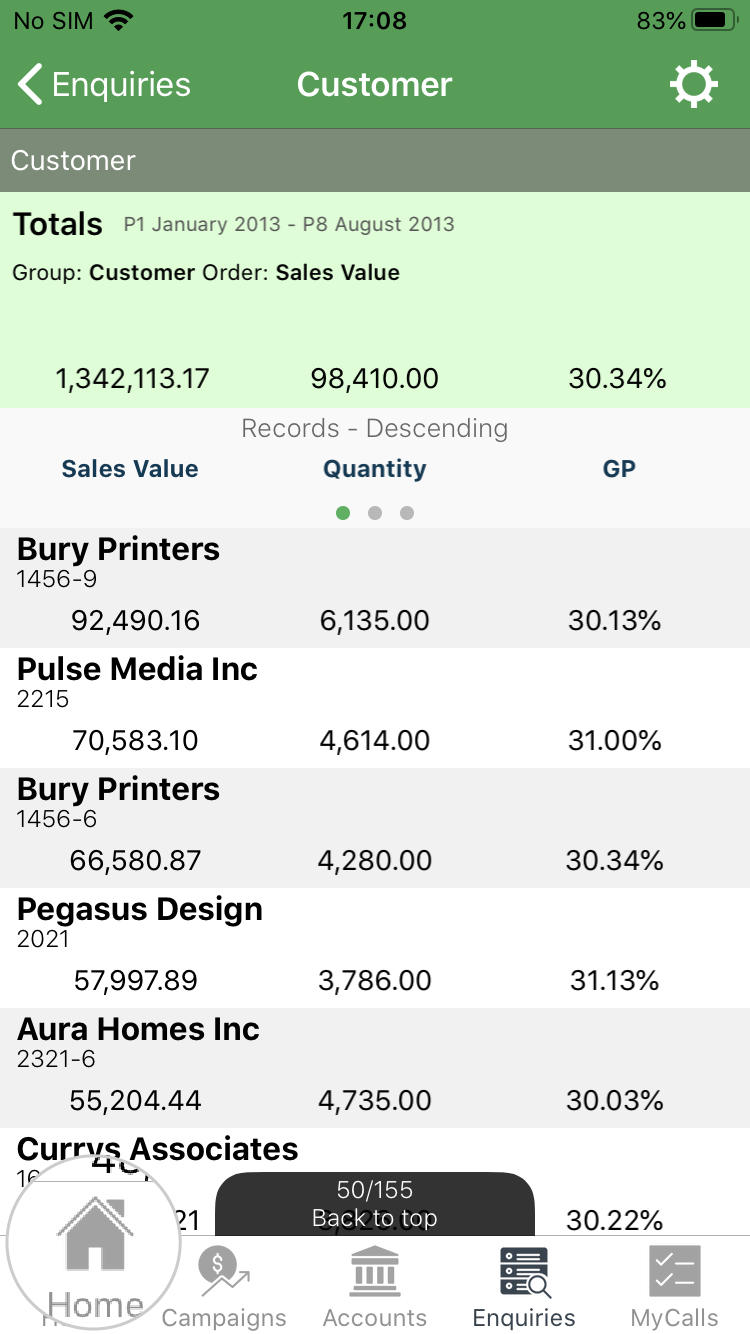Screen dimensions: 750x1334
Task: Select the third page indicator dot
Action: (x=407, y=513)
